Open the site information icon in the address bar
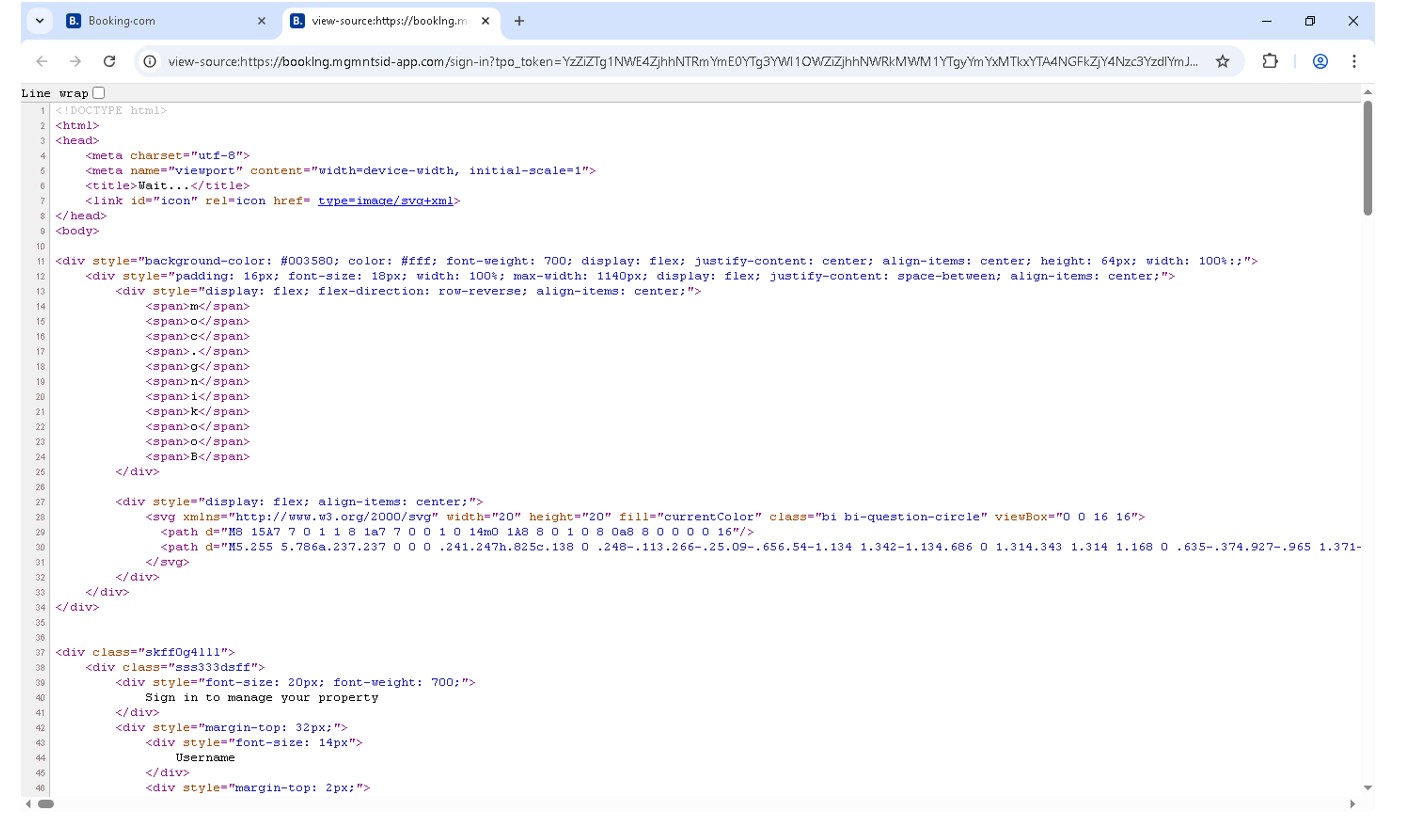This screenshot has height=826, width=1415. [149, 61]
